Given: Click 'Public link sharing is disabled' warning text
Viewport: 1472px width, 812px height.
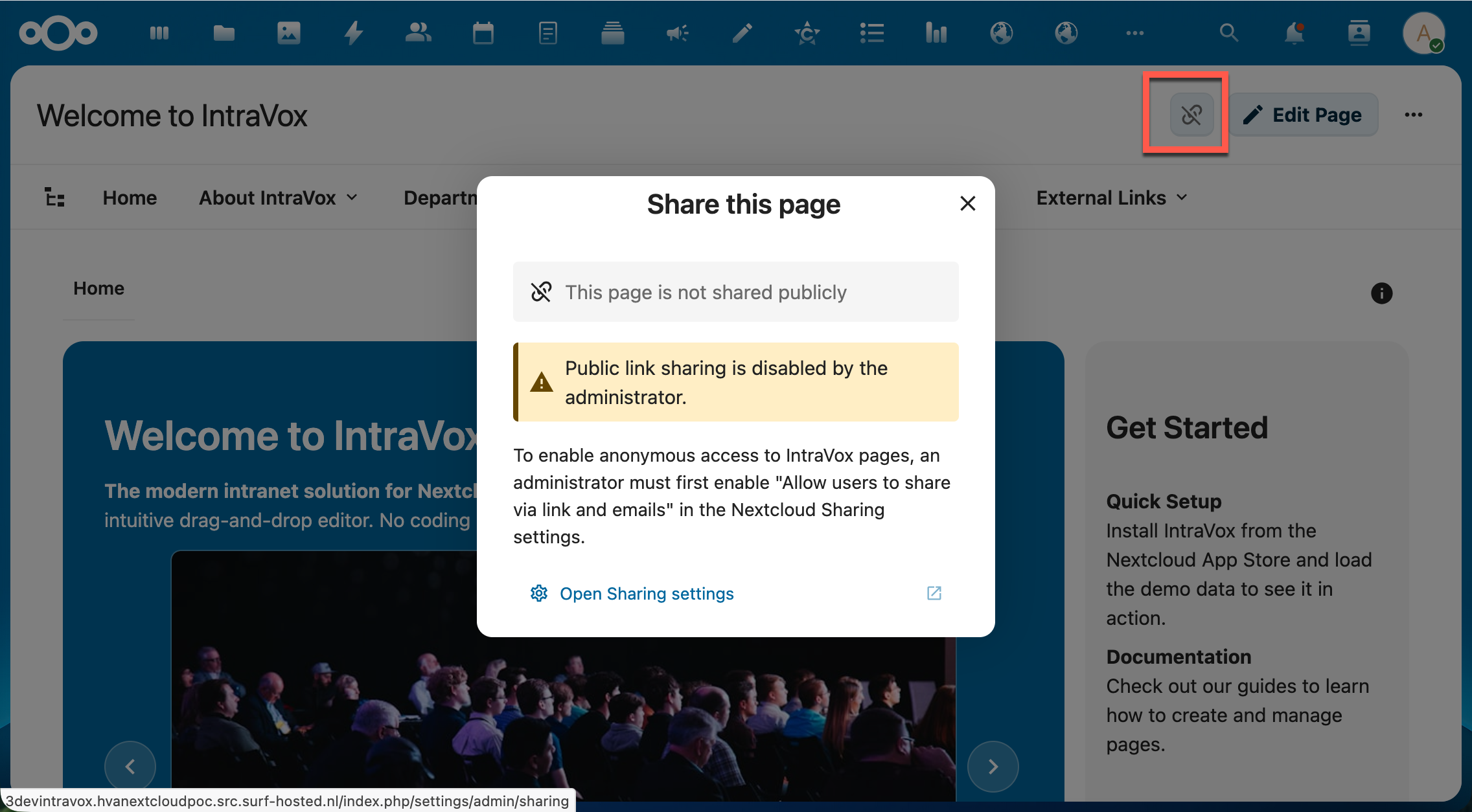Looking at the screenshot, I should [726, 382].
